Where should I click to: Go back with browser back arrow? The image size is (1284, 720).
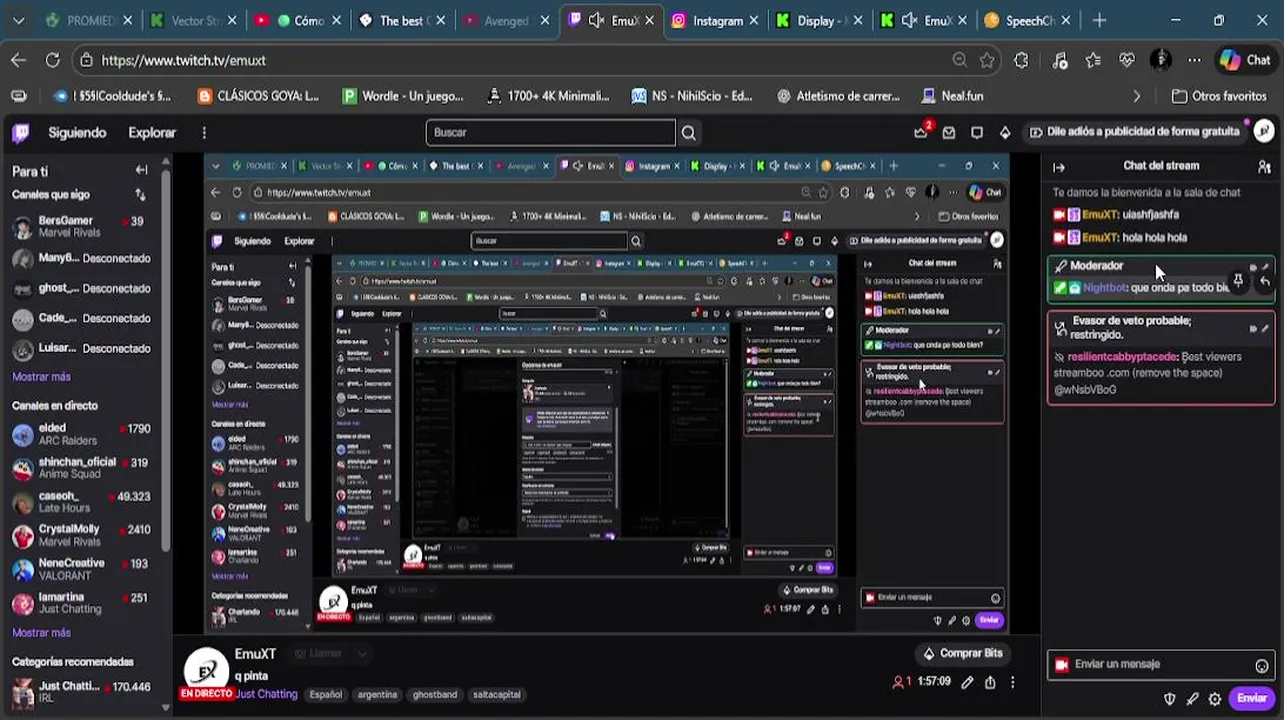pyautogui.click(x=18, y=60)
